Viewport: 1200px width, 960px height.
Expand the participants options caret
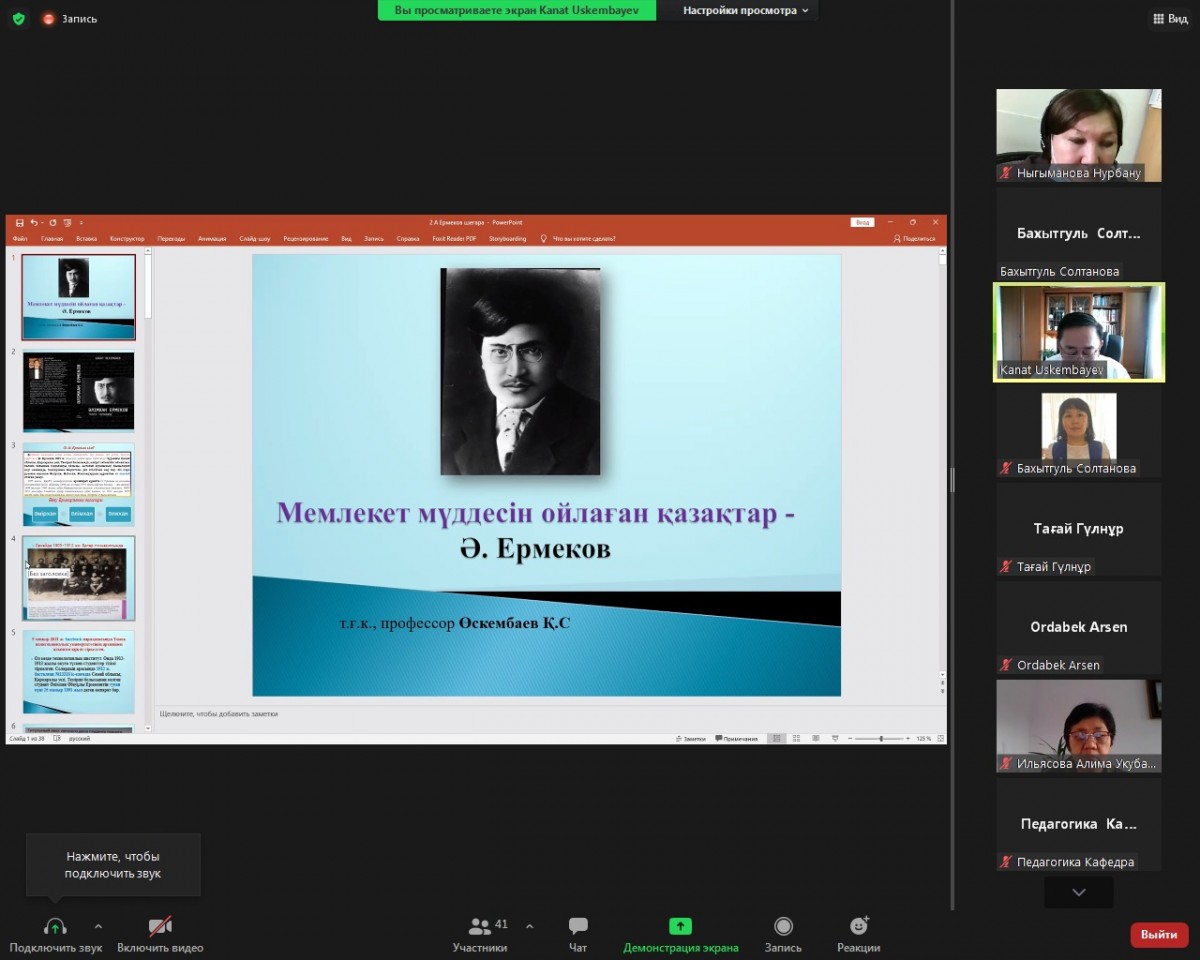(529, 926)
